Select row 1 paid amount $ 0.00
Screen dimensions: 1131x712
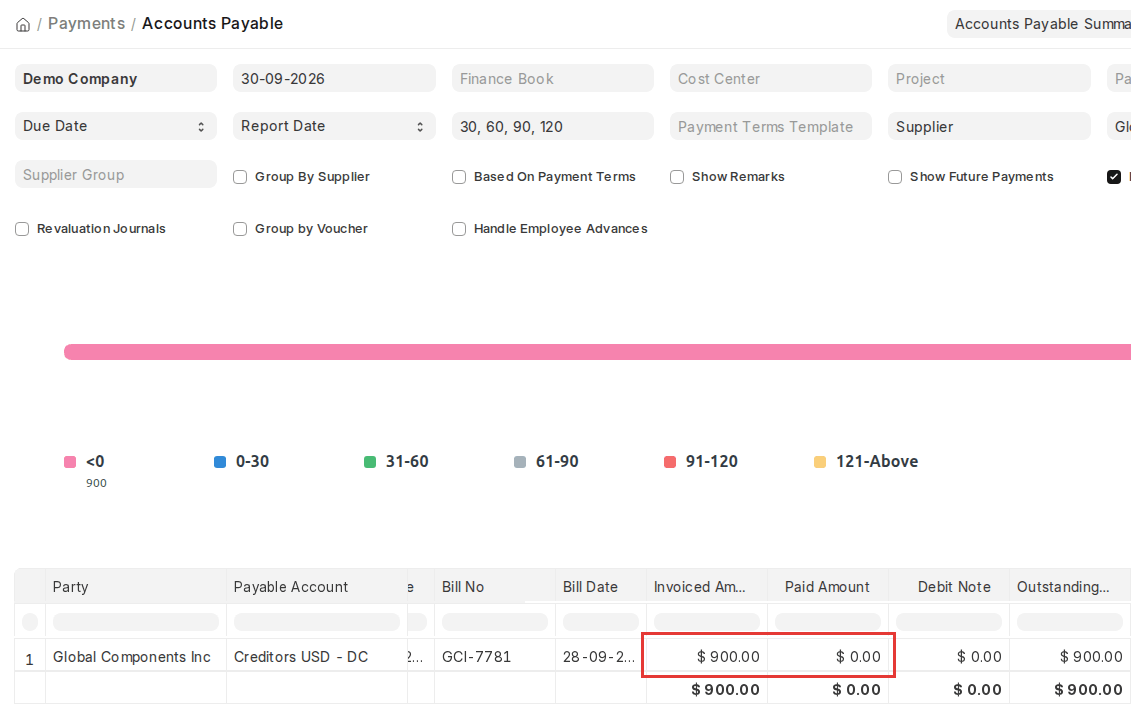(x=828, y=656)
